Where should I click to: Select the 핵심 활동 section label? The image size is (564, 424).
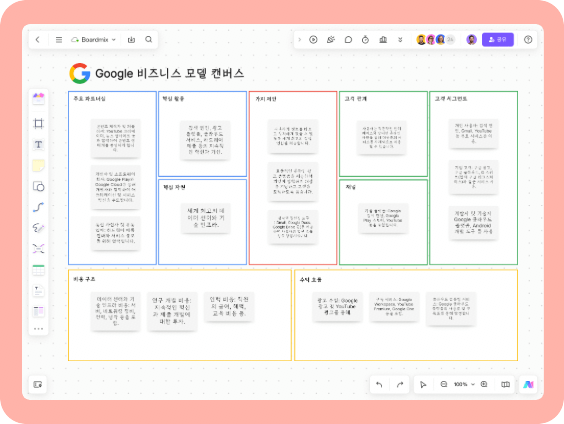click(173, 99)
